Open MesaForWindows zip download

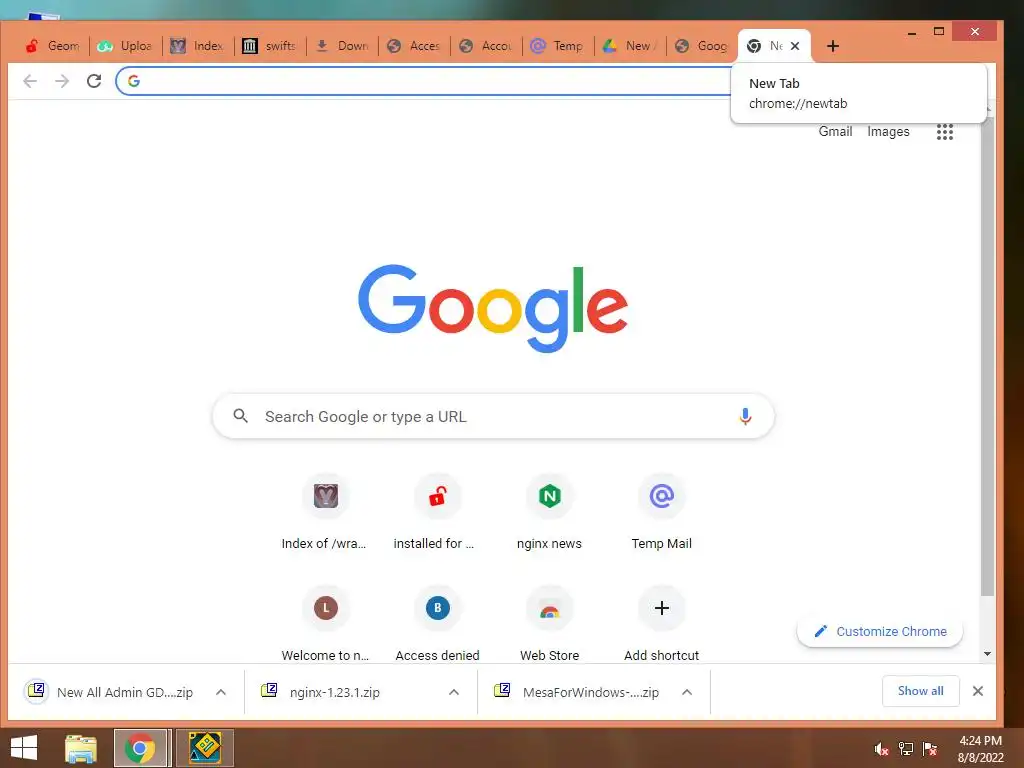pos(577,692)
